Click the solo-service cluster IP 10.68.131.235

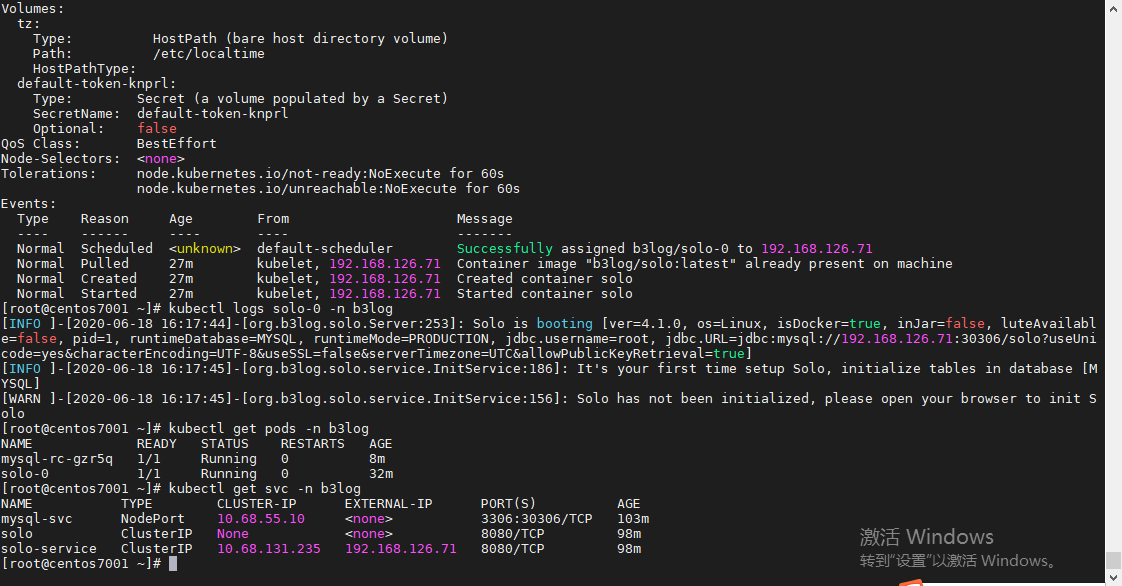pos(269,549)
